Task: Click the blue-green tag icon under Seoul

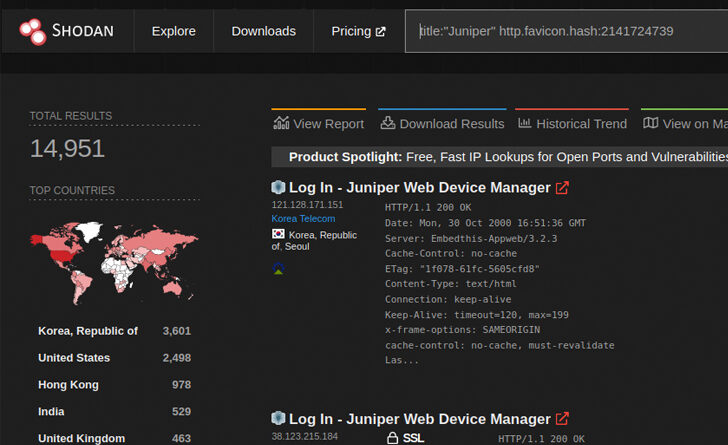Action: (x=278, y=268)
